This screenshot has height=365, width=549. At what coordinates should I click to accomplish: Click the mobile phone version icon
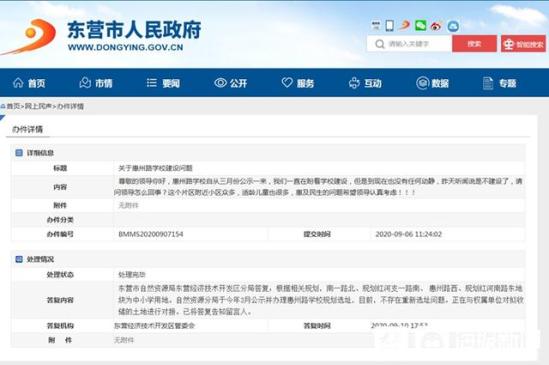[x=389, y=26]
